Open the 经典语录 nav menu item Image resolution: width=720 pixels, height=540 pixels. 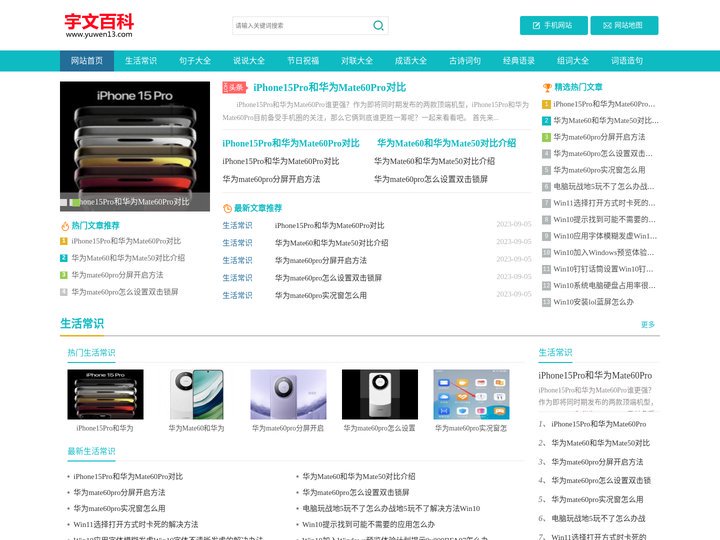(x=519, y=61)
